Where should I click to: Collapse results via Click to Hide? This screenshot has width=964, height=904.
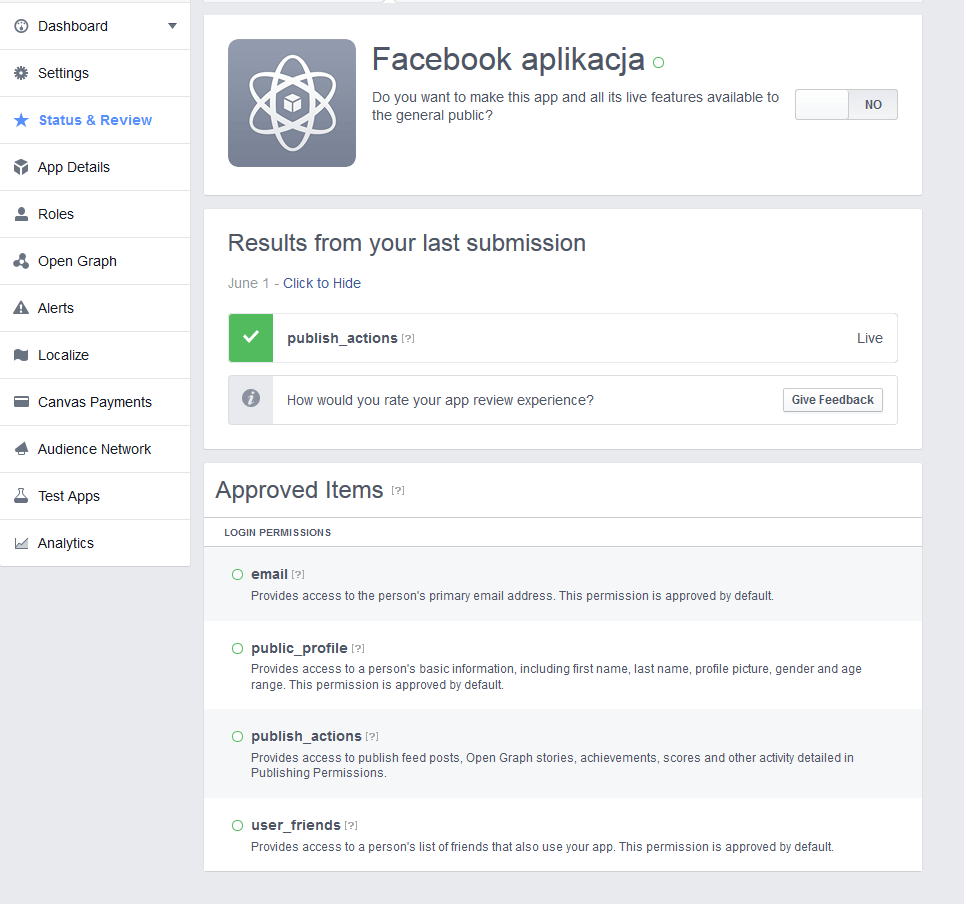point(321,283)
